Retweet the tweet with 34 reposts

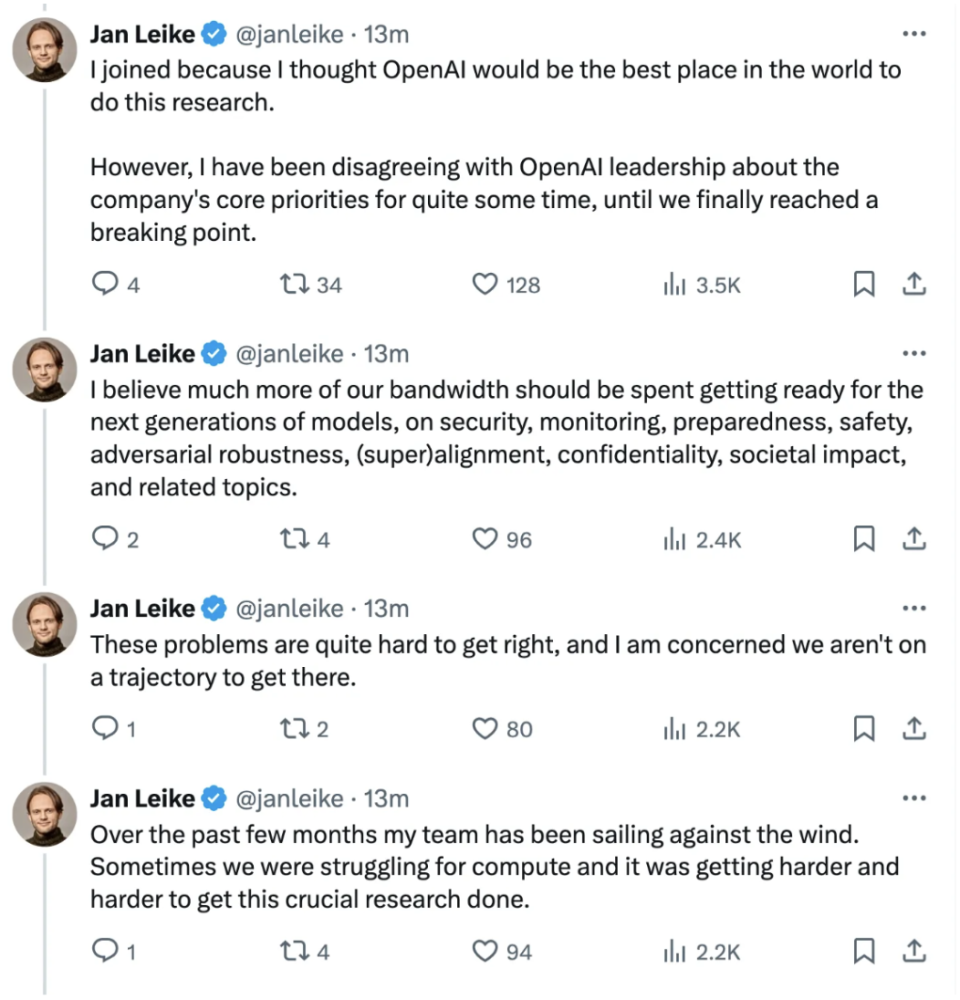(311, 284)
